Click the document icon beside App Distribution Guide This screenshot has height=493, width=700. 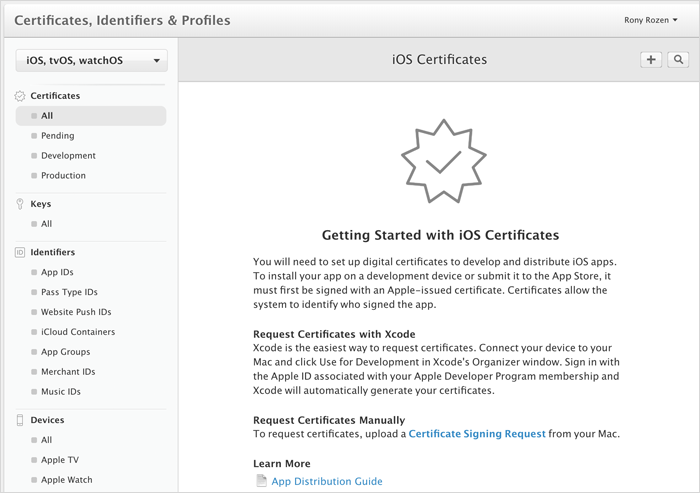261,480
